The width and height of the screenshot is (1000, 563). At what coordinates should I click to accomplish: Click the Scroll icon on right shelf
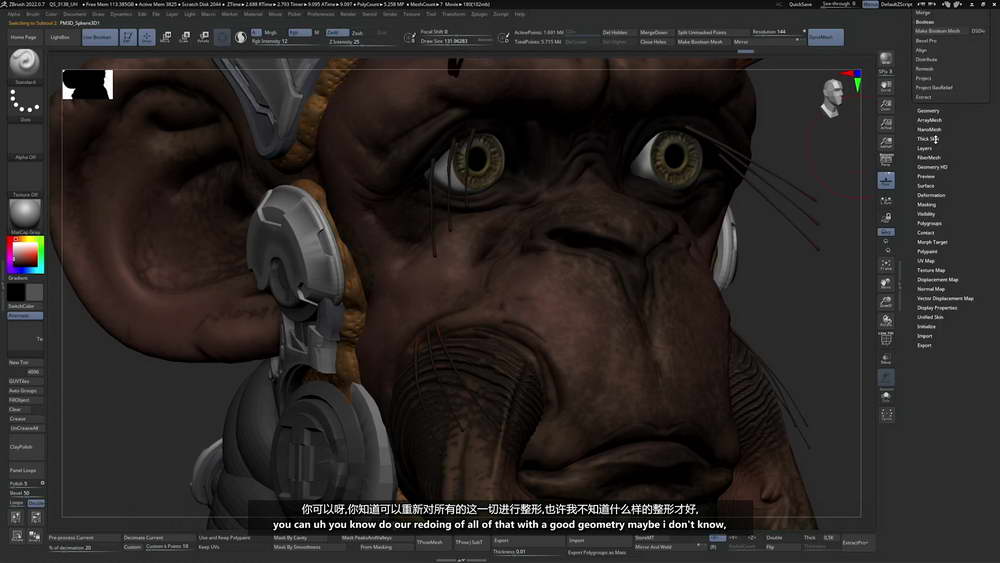pos(886,86)
